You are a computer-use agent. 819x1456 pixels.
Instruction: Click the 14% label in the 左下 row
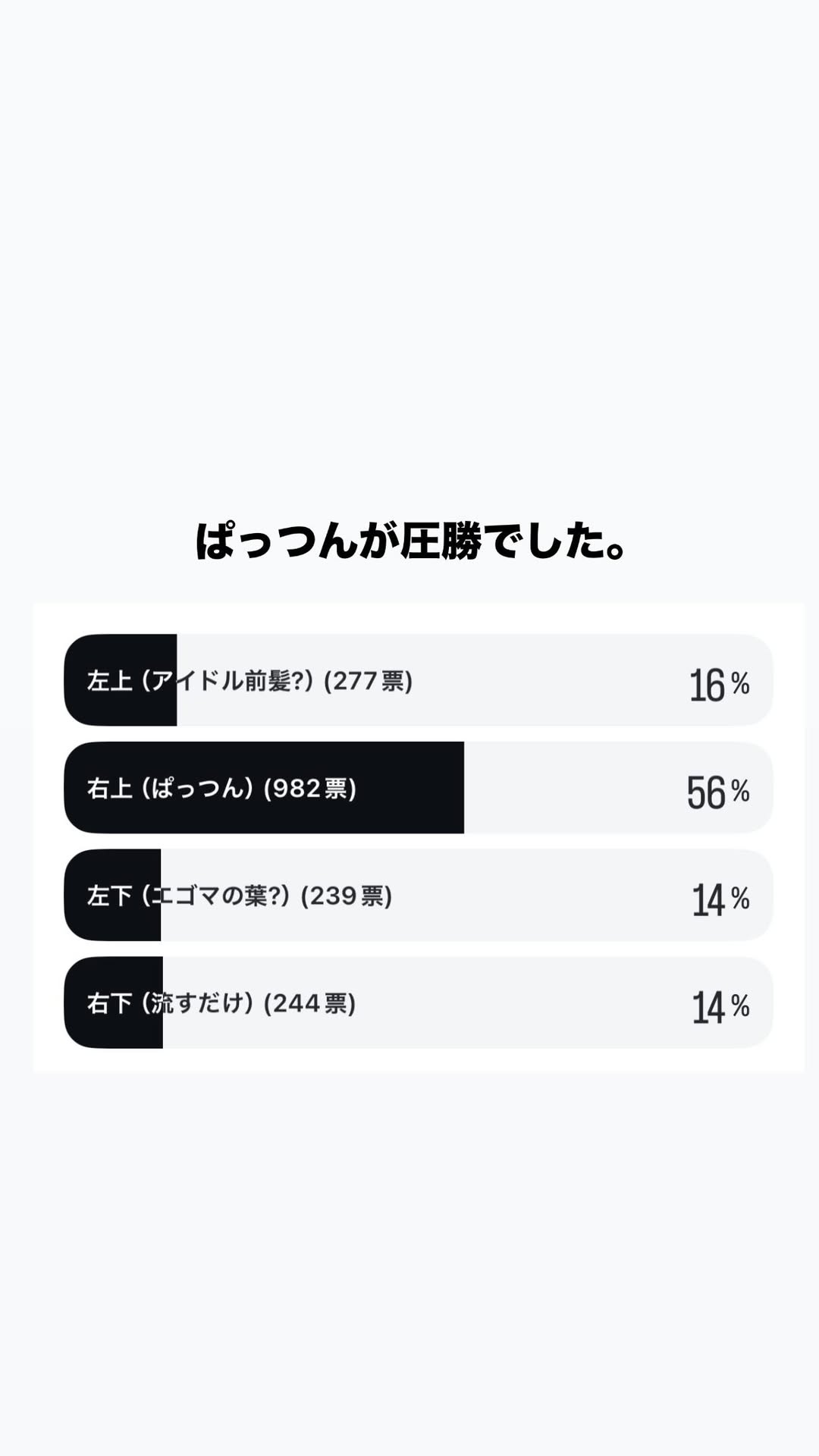pyautogui.click(x=720, y=900)
